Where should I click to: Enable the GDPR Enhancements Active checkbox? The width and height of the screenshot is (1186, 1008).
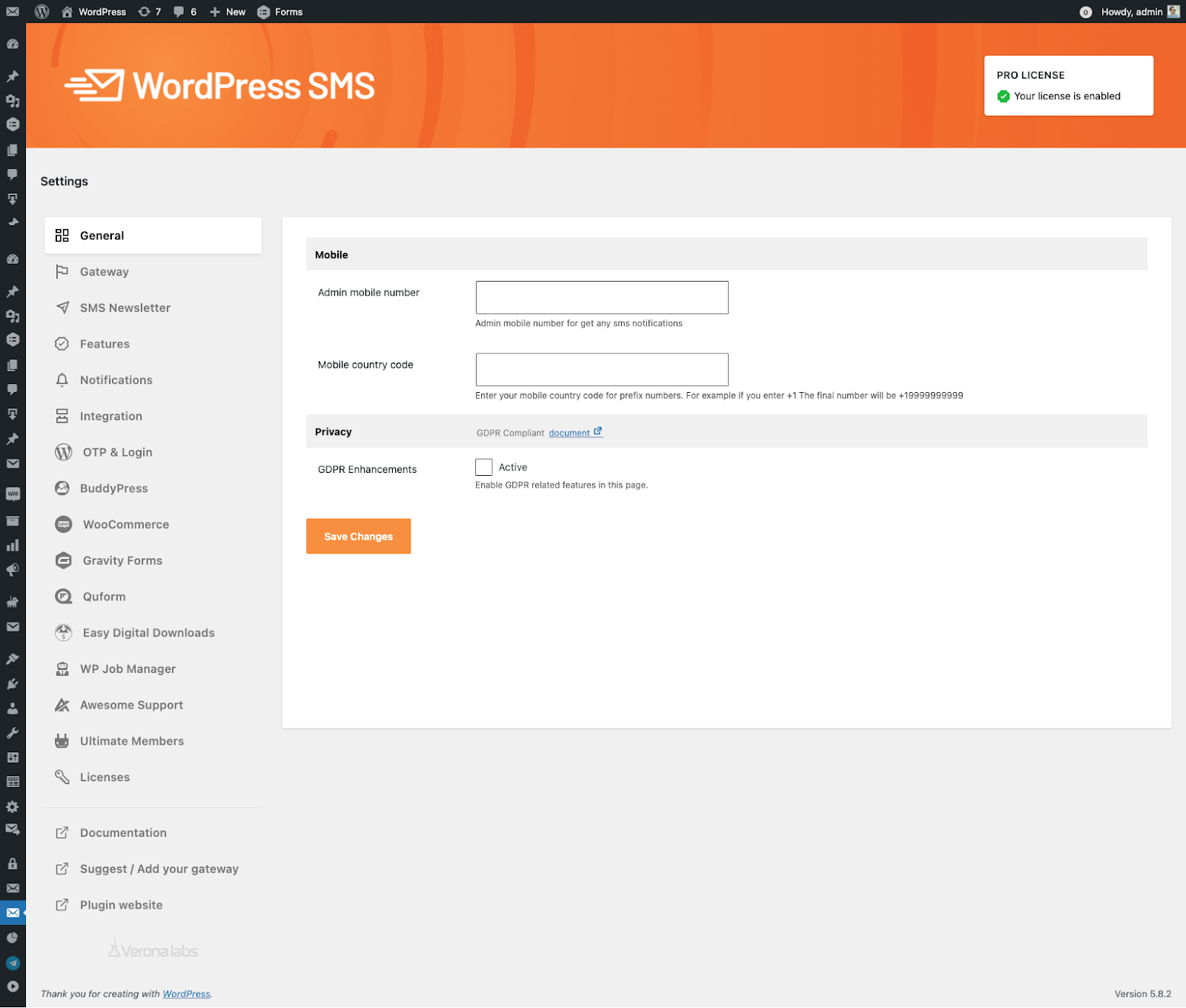484,467
